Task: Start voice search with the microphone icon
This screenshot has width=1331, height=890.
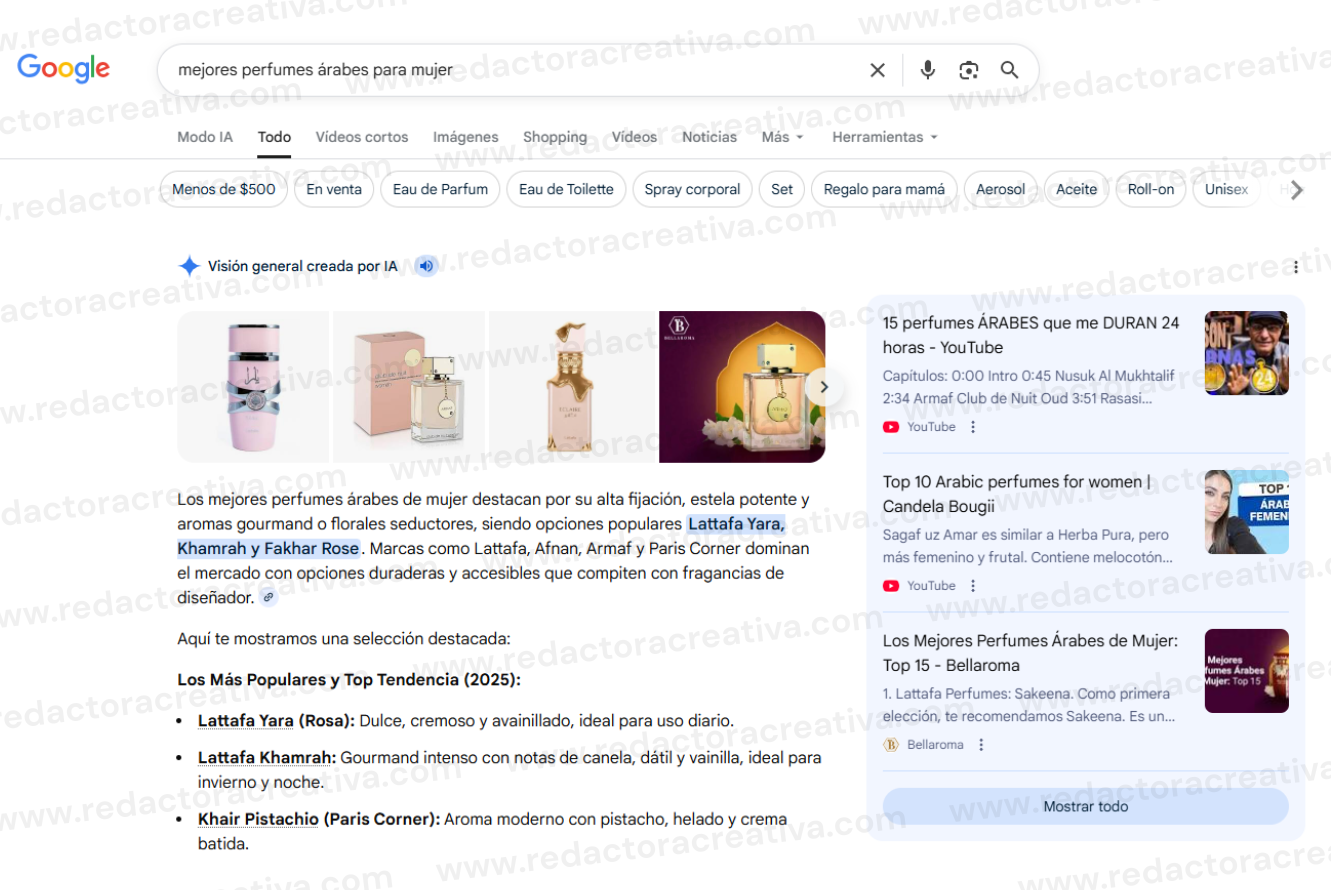Action: tap(928, 70)
